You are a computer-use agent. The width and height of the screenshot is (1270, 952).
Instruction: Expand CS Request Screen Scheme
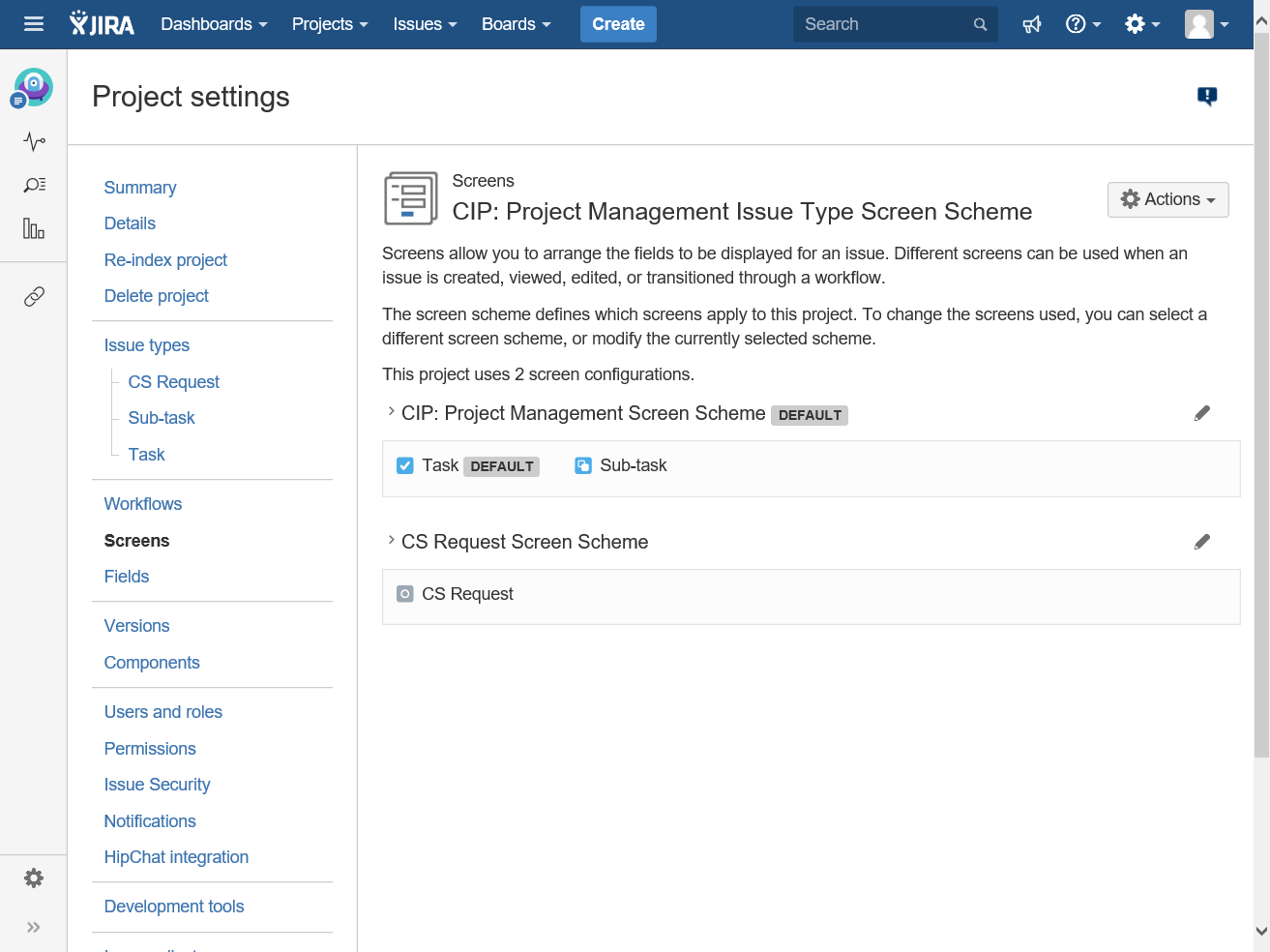(x=391, y=540)
